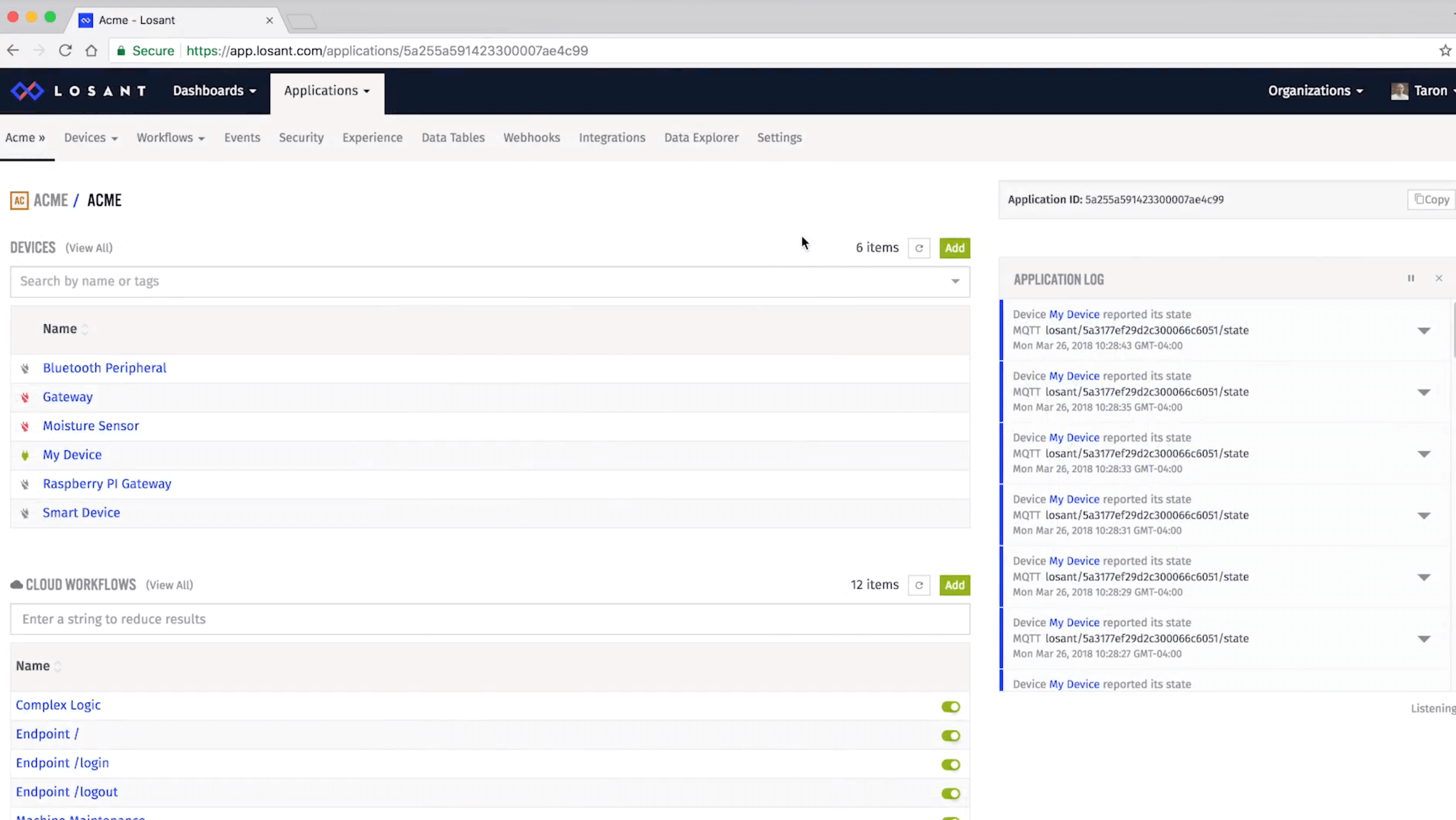Expand the 10:28:29 log entry
The image size is (1456, 820).
1424,577
